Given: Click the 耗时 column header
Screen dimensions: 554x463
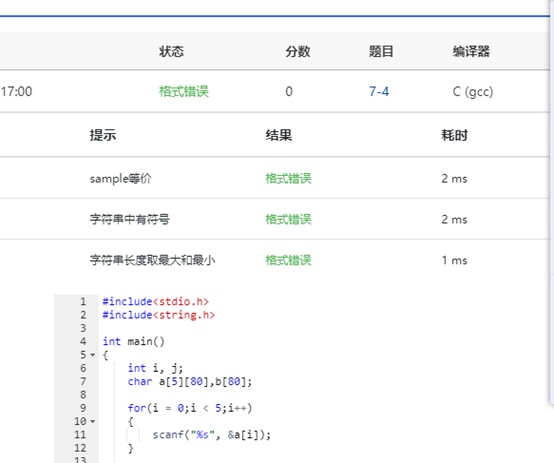Looking at the screenshot, I should (x=454, y=135).
